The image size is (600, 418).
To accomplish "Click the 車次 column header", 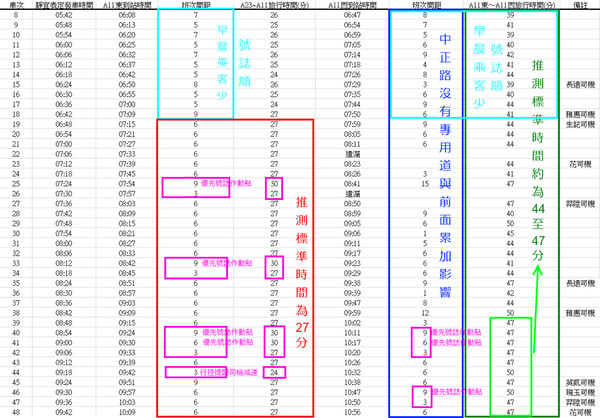I will point(17,5).
